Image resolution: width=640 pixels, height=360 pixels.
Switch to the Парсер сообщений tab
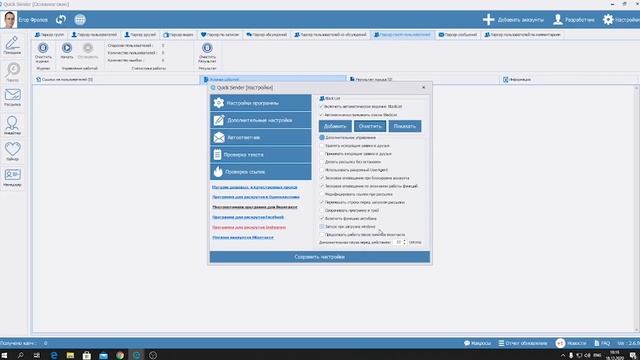[458, 35]
